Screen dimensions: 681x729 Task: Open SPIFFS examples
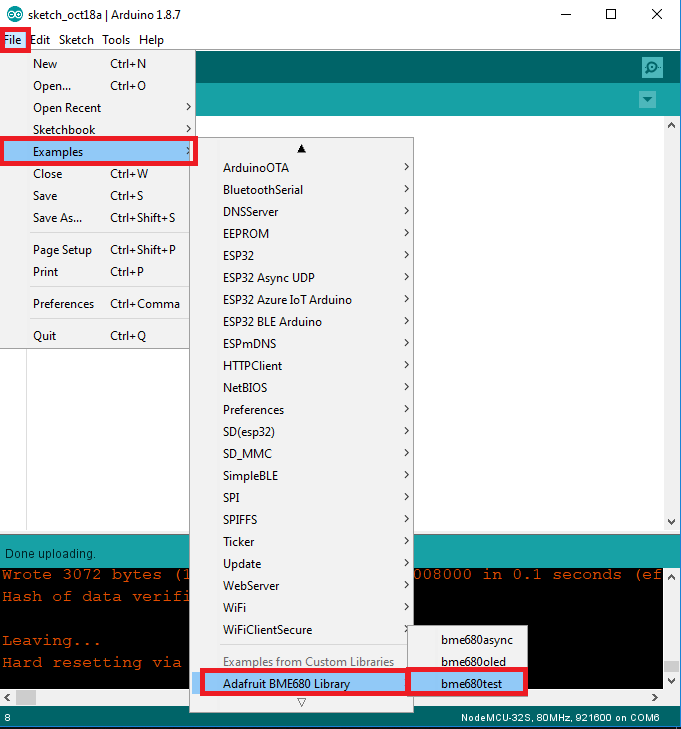pos(302,520)
